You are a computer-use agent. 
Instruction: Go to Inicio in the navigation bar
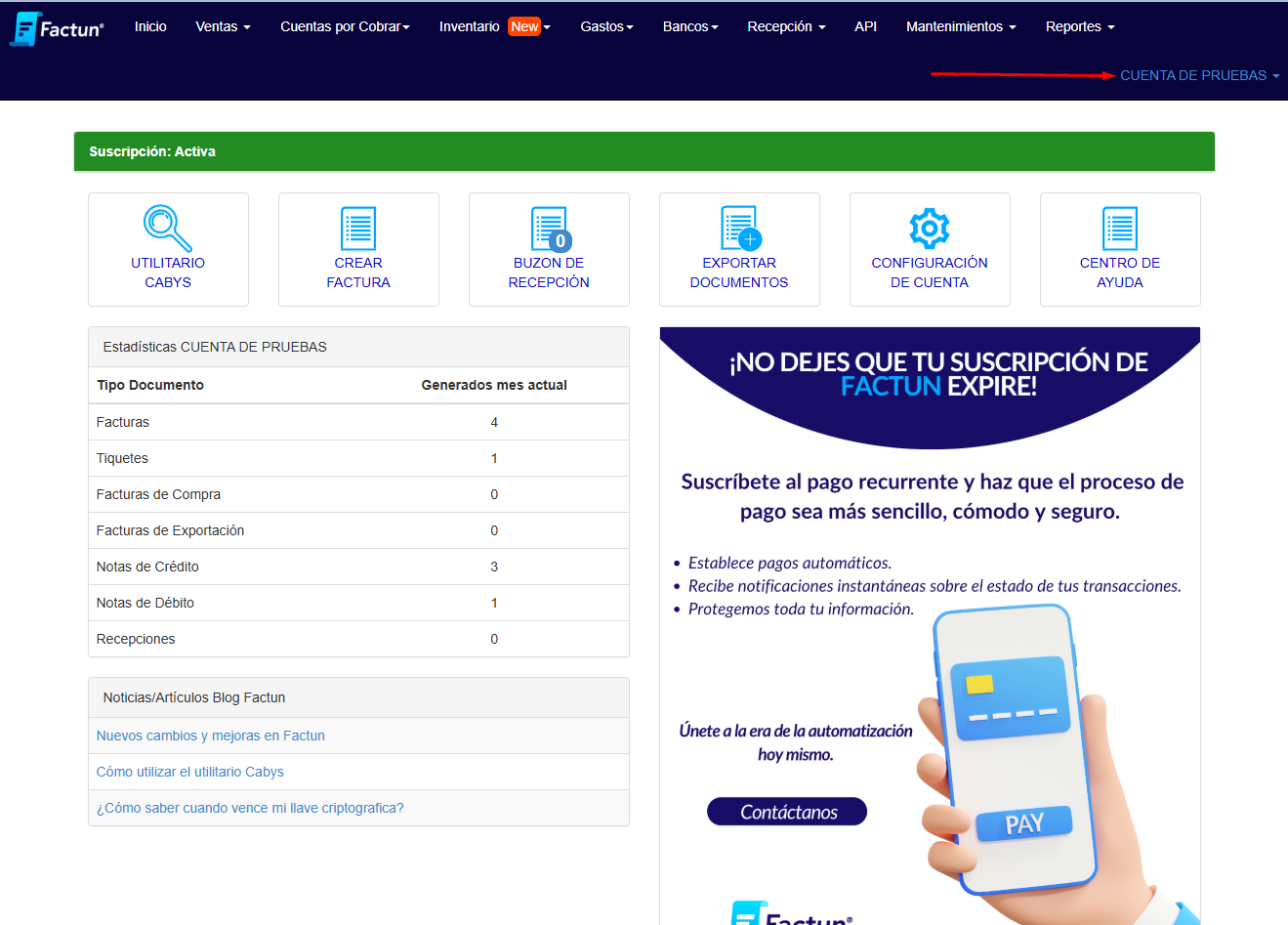(150, 26)
